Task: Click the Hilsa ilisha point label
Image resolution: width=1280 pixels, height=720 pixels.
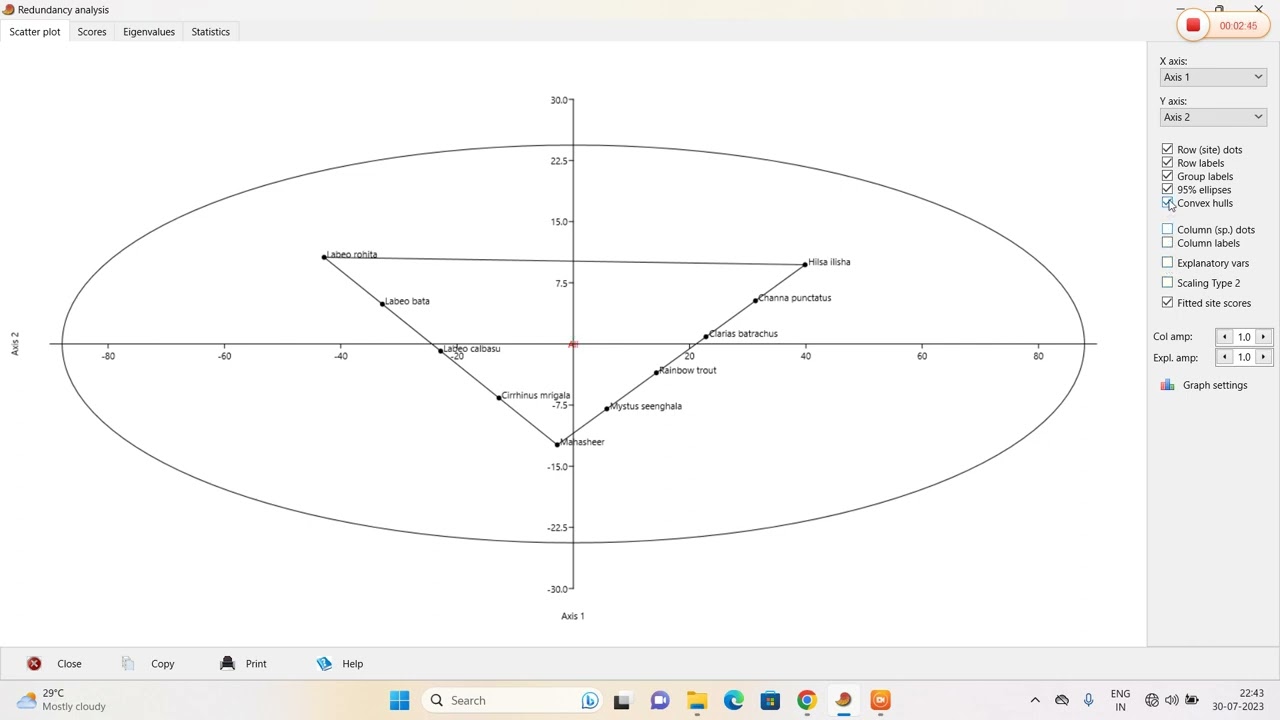Action: click(829, 262)
